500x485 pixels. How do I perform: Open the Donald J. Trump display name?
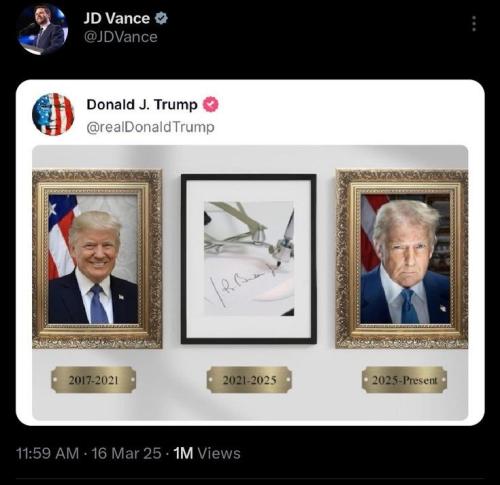point(142,105)
